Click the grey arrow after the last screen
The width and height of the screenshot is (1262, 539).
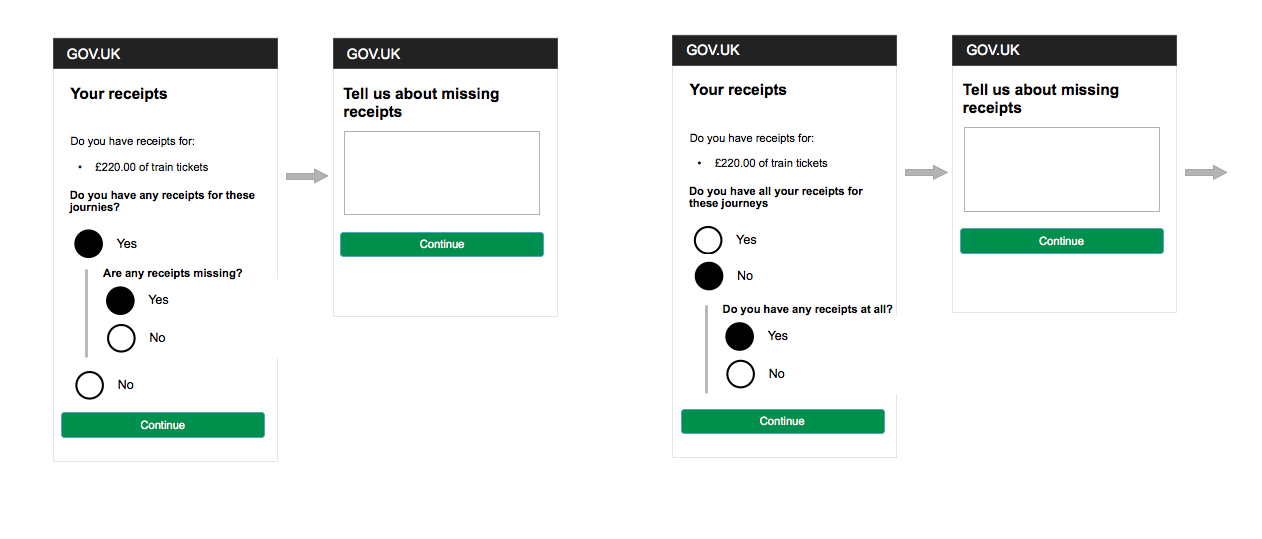pos(1206,173)
